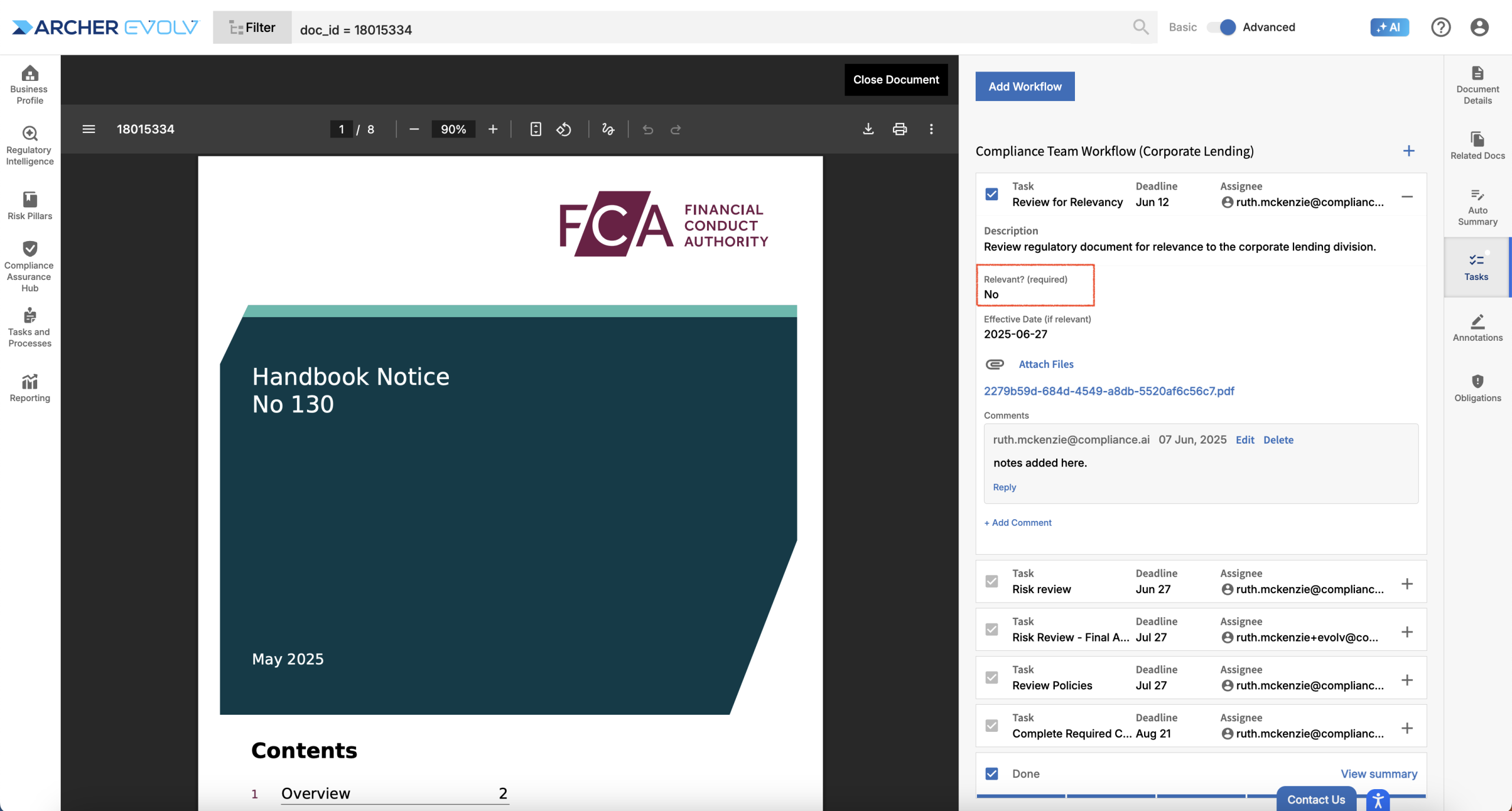Click the Add Workflow button
The width and height of the screenshot is (1512, 811).
[x=1025, y=86]
